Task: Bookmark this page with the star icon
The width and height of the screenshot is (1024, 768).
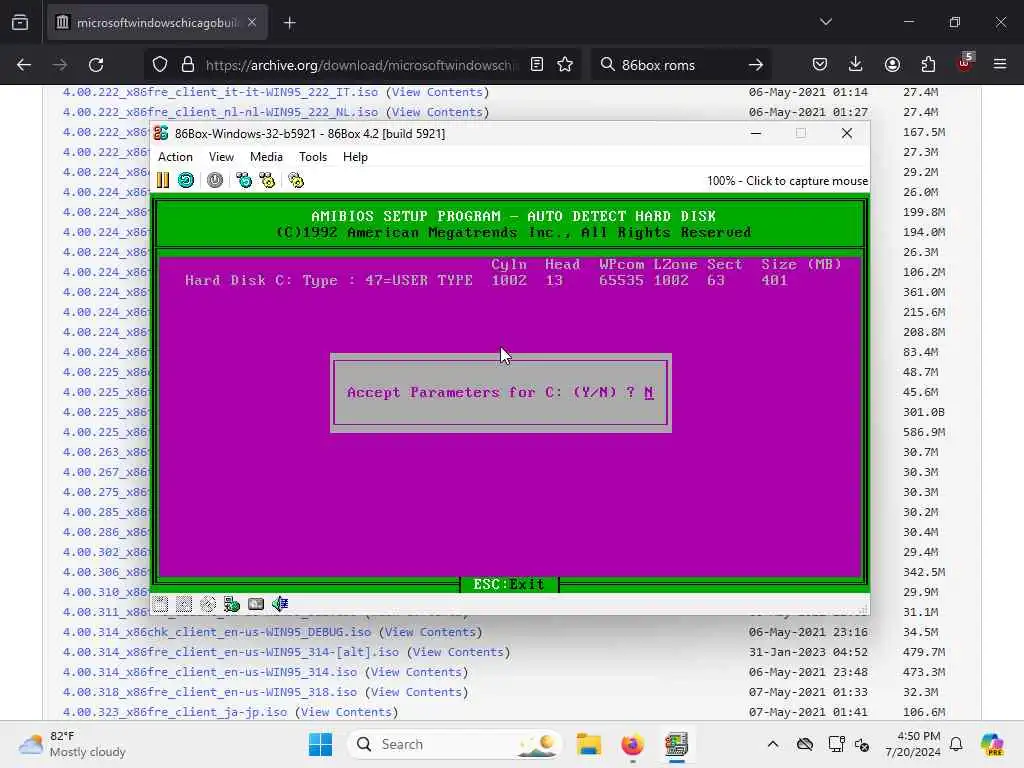Action: click(565, 65)
